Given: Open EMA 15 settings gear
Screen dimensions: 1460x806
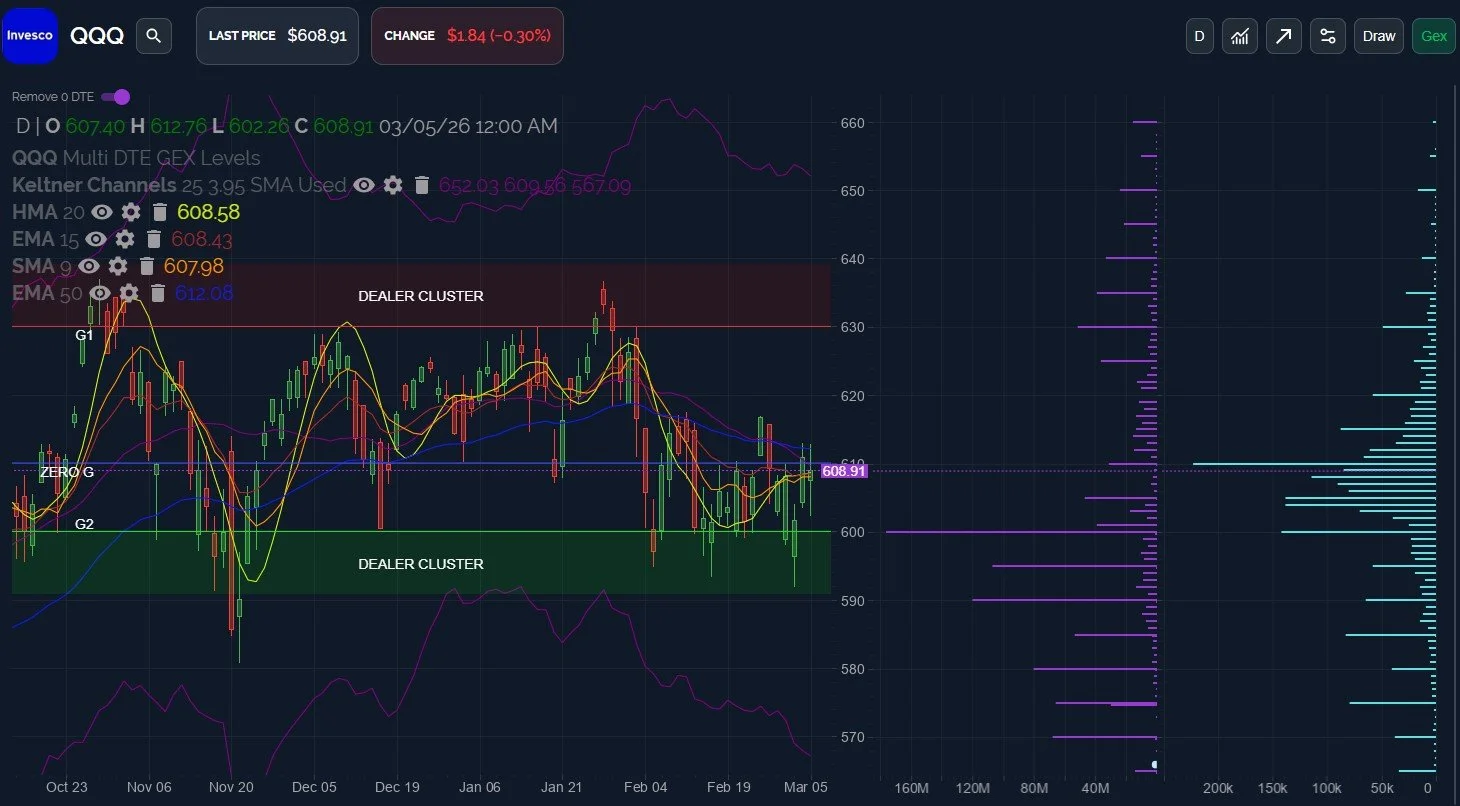Looking at the screenshot, I should tap(125, 239).
